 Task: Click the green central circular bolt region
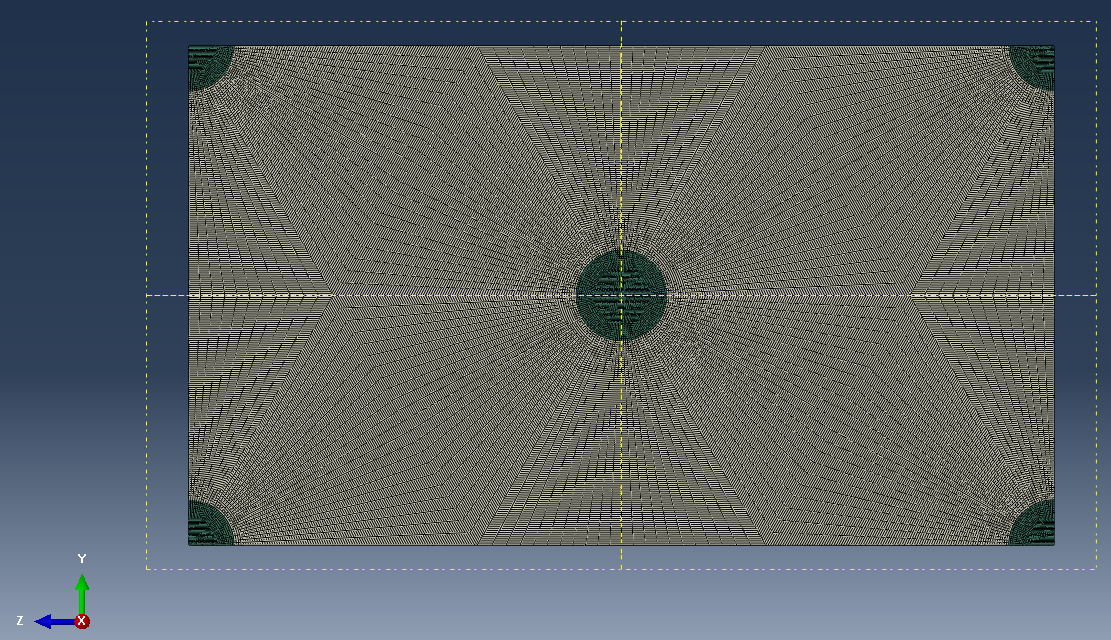[620, 295]
